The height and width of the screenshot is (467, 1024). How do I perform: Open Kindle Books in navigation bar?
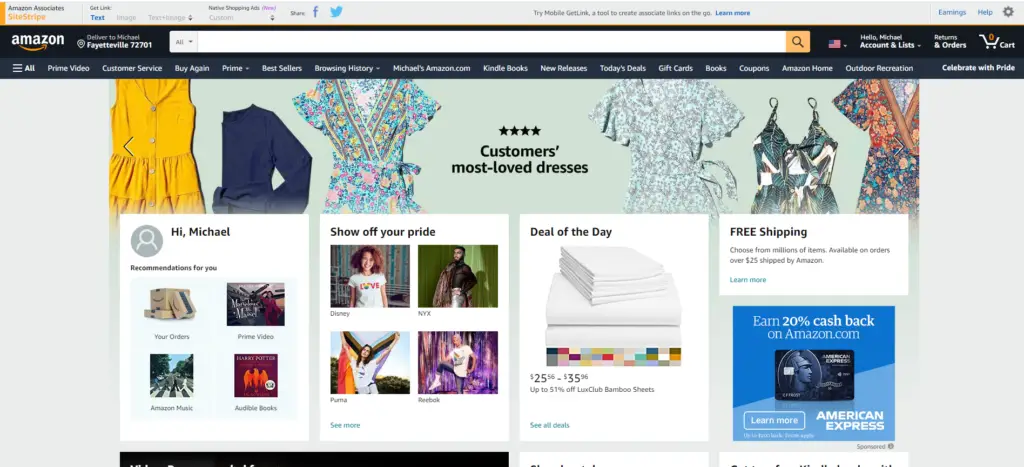(x=505, y=68)
